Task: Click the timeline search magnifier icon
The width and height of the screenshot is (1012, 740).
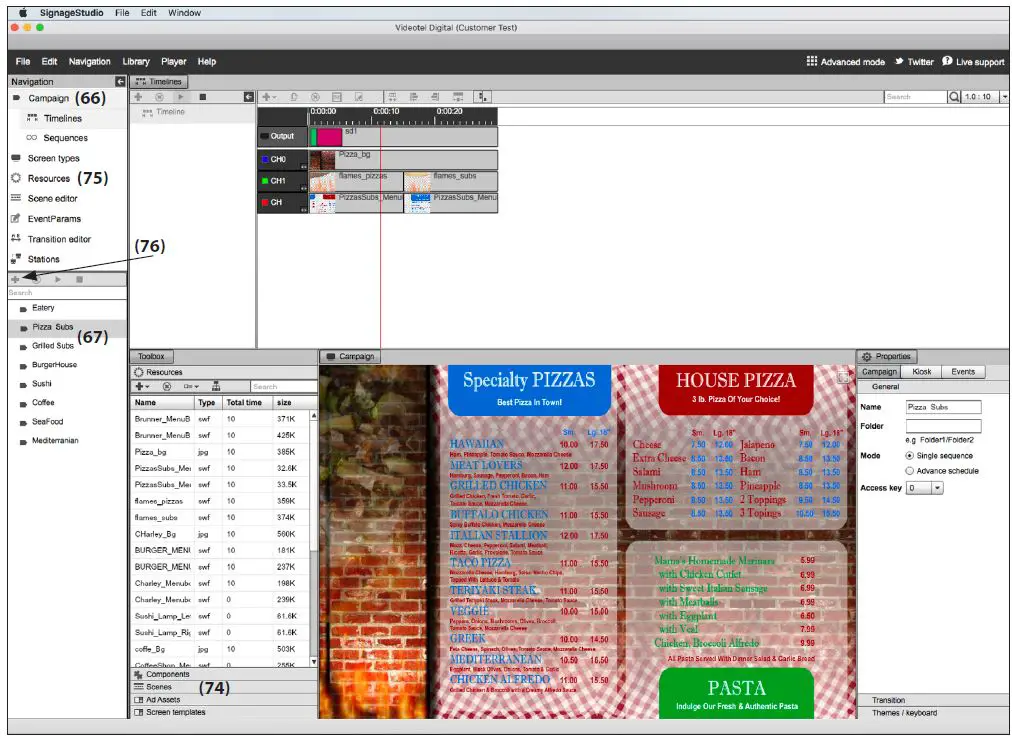Action: pos(954,97)
